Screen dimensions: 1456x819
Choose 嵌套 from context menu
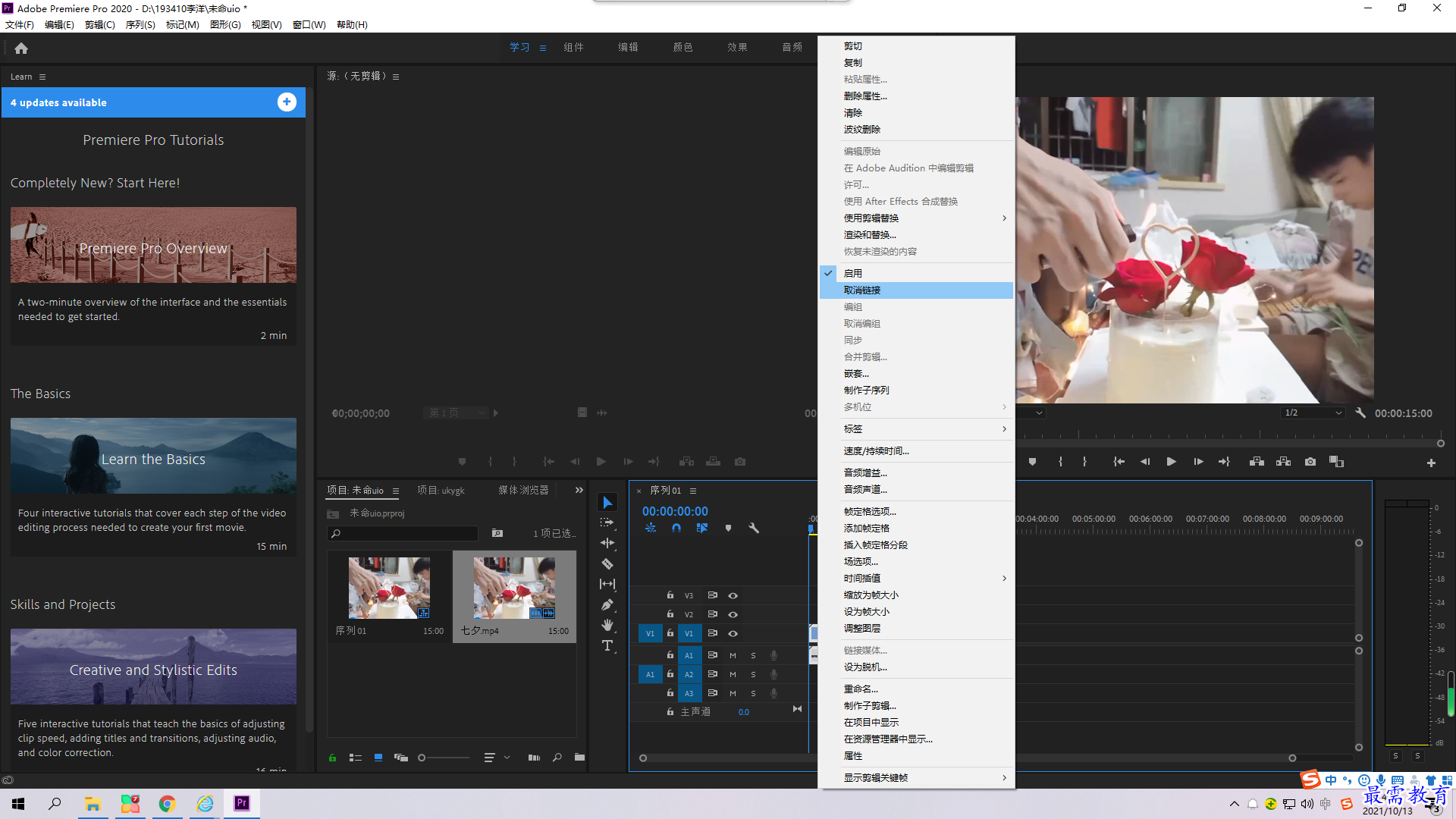click(x=916, y=374)
